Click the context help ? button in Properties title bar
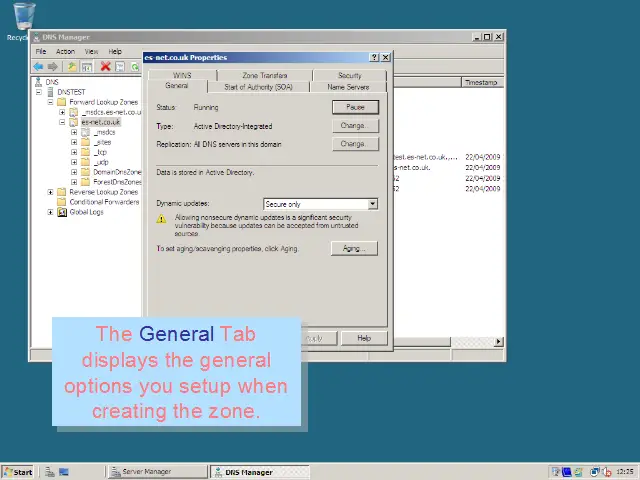 tap(374, 58)
